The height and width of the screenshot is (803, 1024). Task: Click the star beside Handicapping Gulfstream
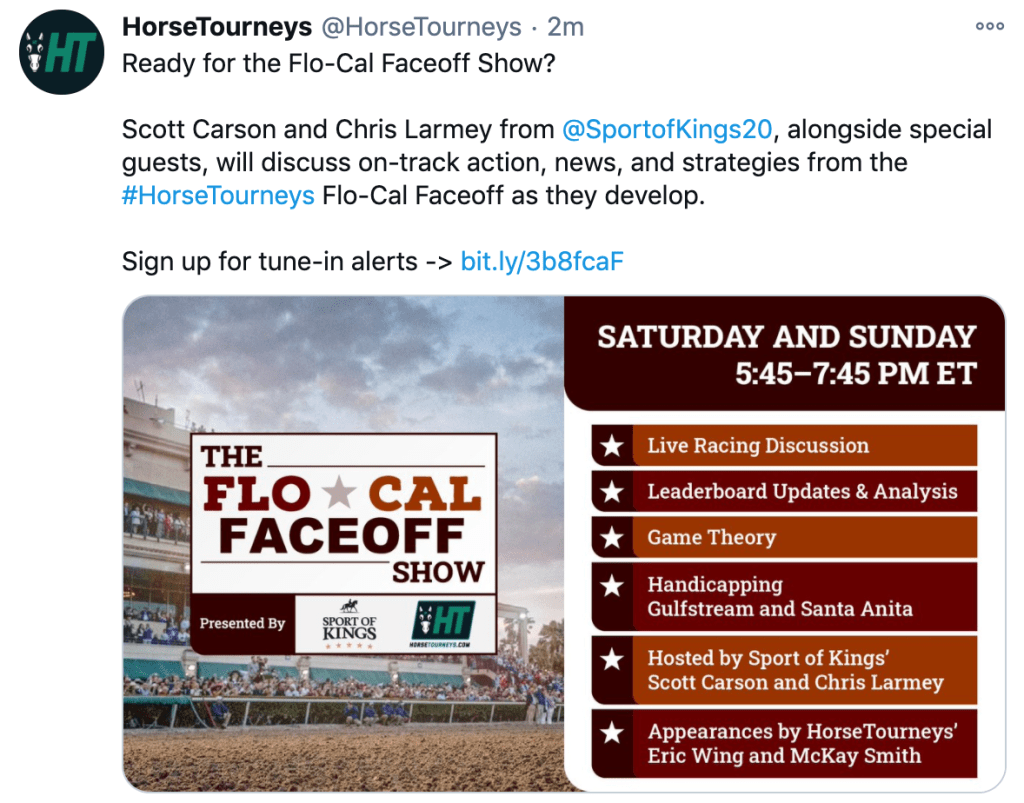[612, 586]
